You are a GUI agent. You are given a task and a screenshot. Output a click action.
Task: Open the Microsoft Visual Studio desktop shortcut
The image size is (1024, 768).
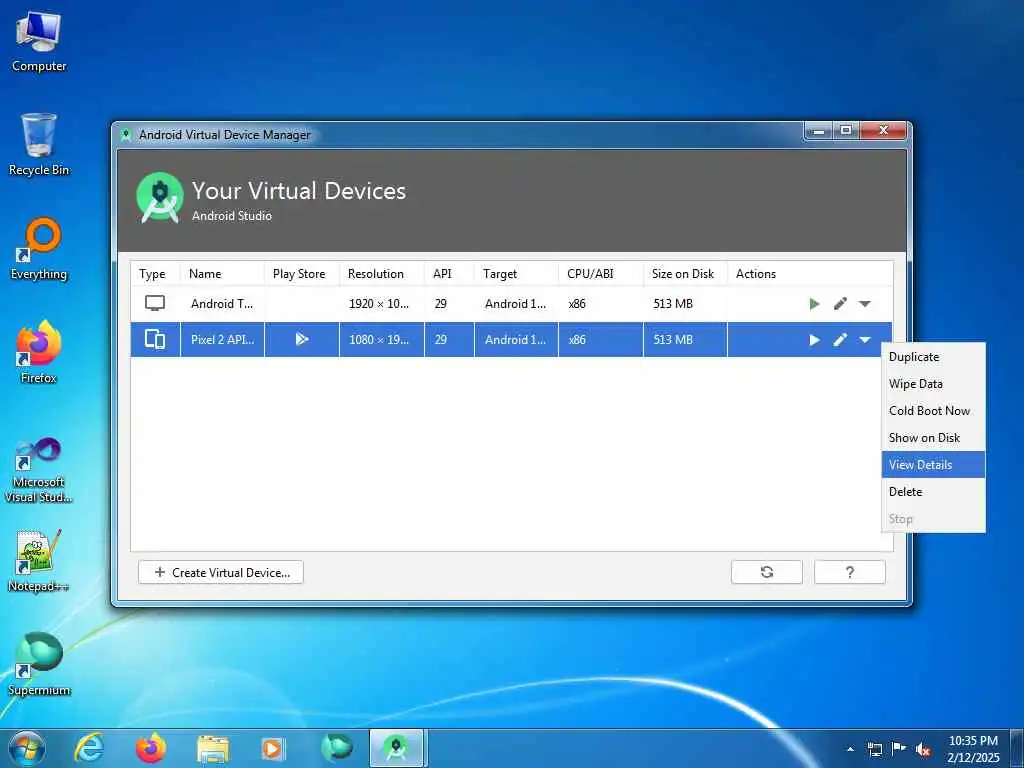(x=39, y=470)
